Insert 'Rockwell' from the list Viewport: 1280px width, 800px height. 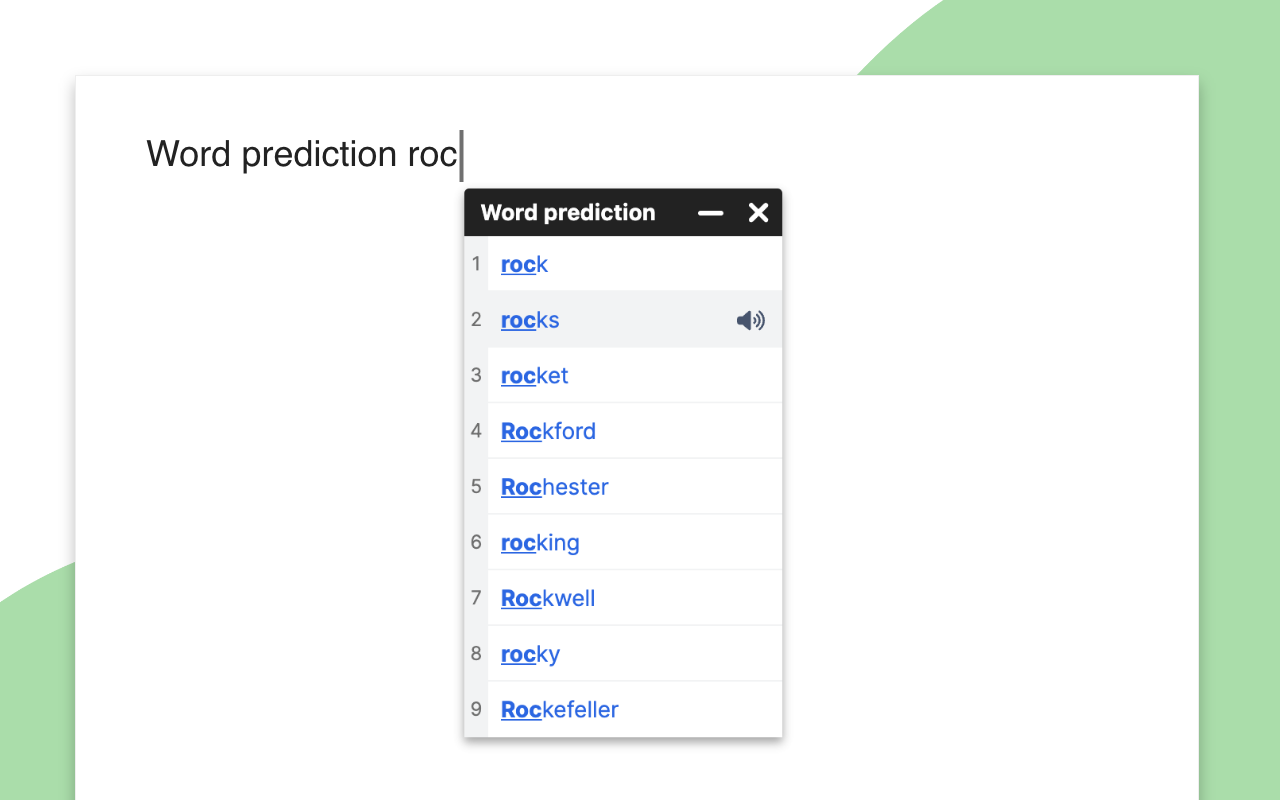tap(548, 598)
